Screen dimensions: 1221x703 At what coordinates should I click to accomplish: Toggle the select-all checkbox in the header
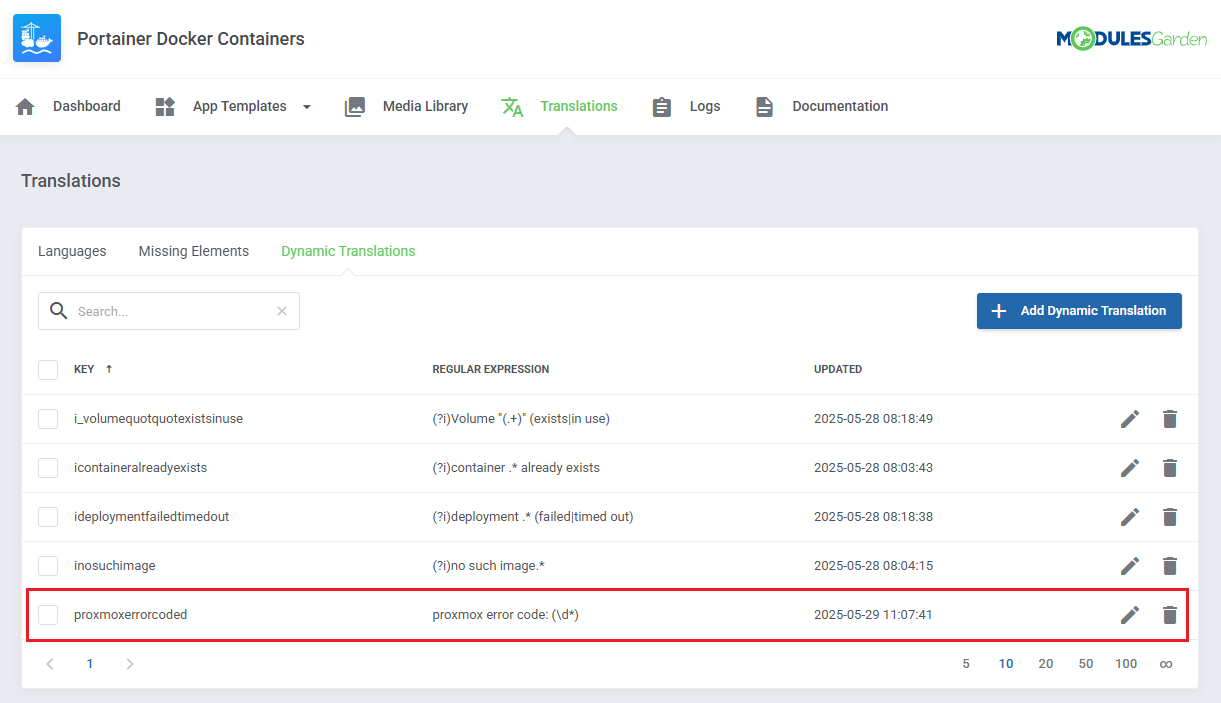tap(48, 370)
